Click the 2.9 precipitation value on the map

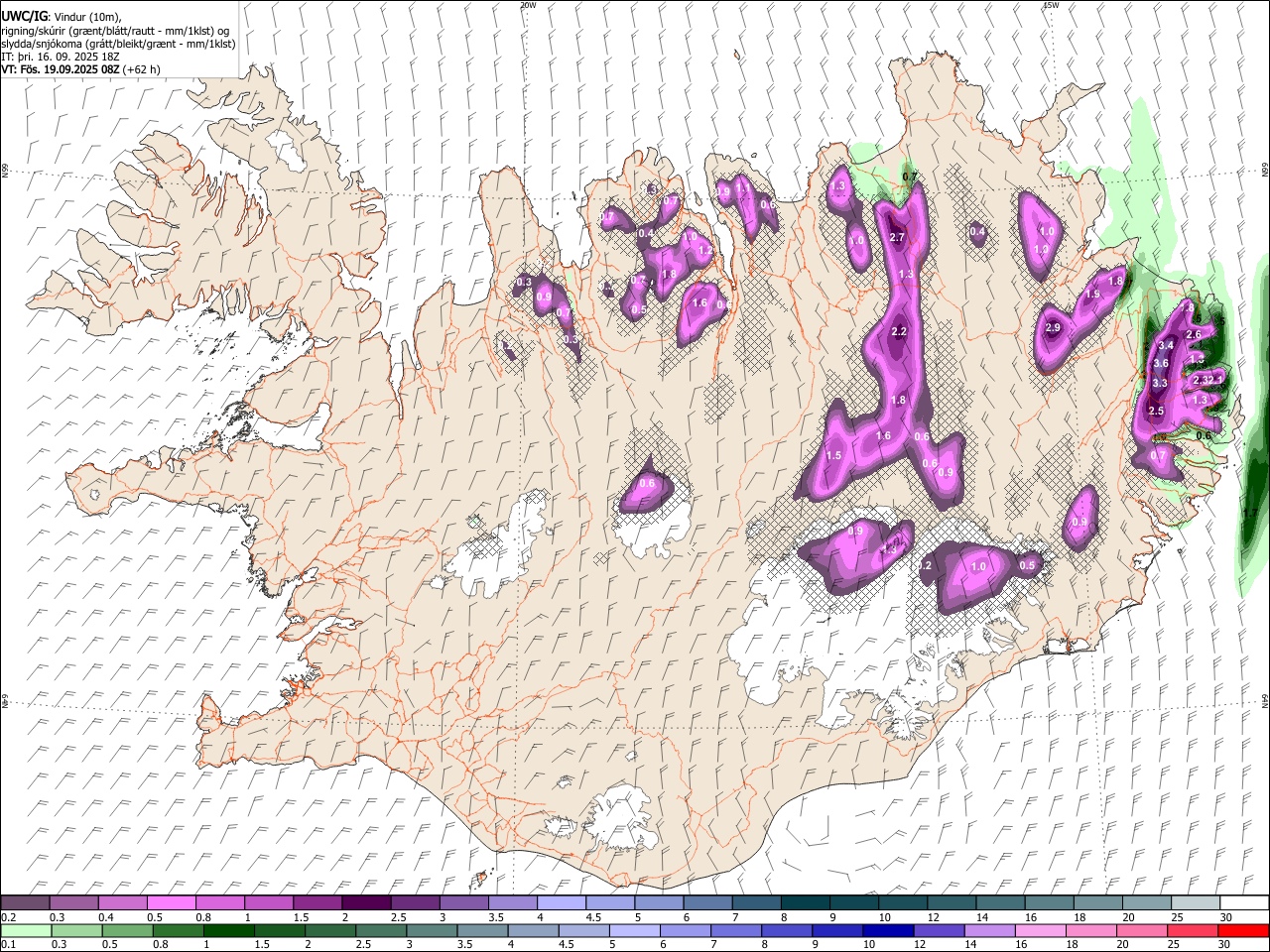1053,327
